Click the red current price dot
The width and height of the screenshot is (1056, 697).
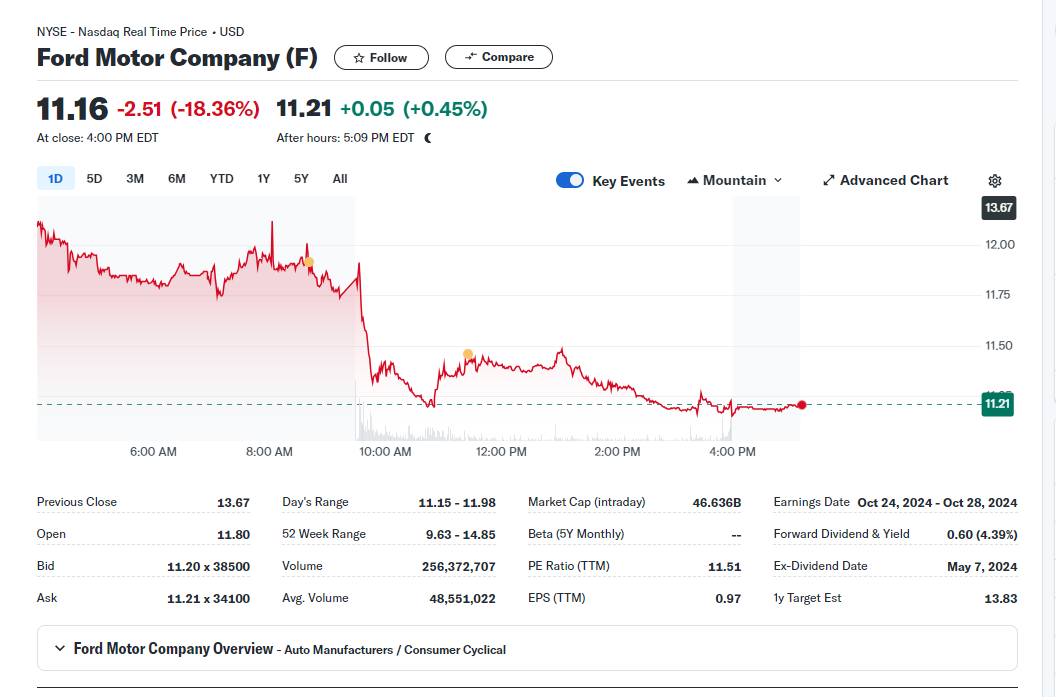802,404
